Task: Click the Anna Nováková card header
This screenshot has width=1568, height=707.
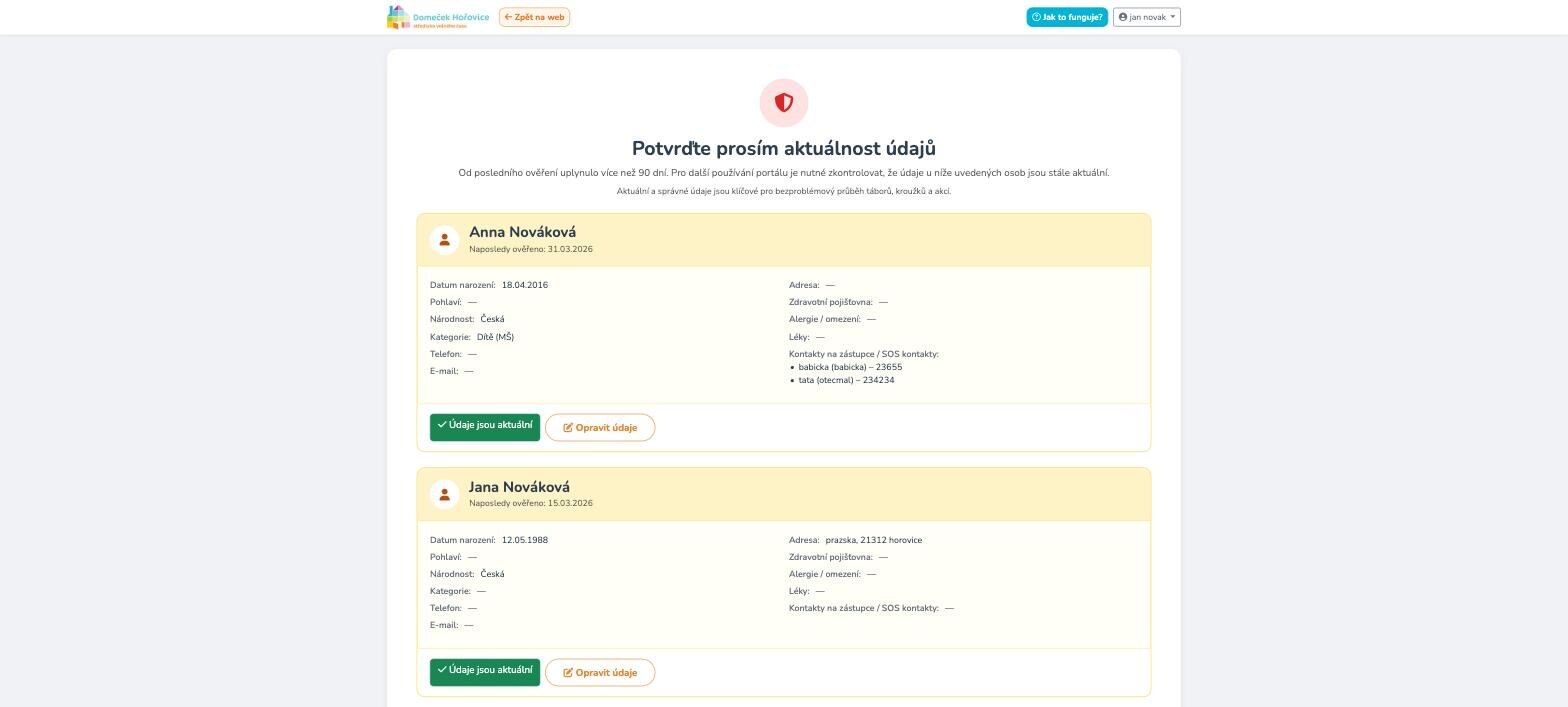Action: [784, 240]
